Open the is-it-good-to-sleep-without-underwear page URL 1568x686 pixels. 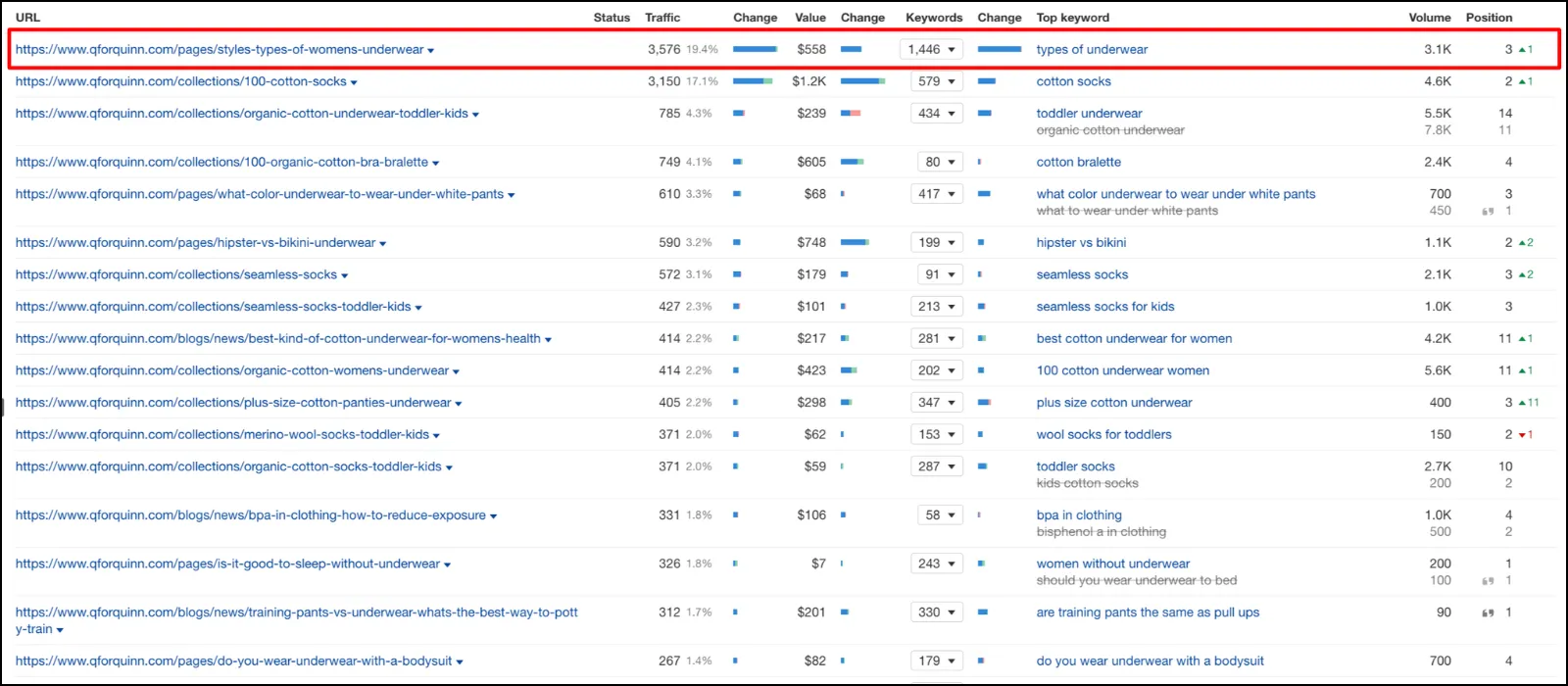[227, 563]
